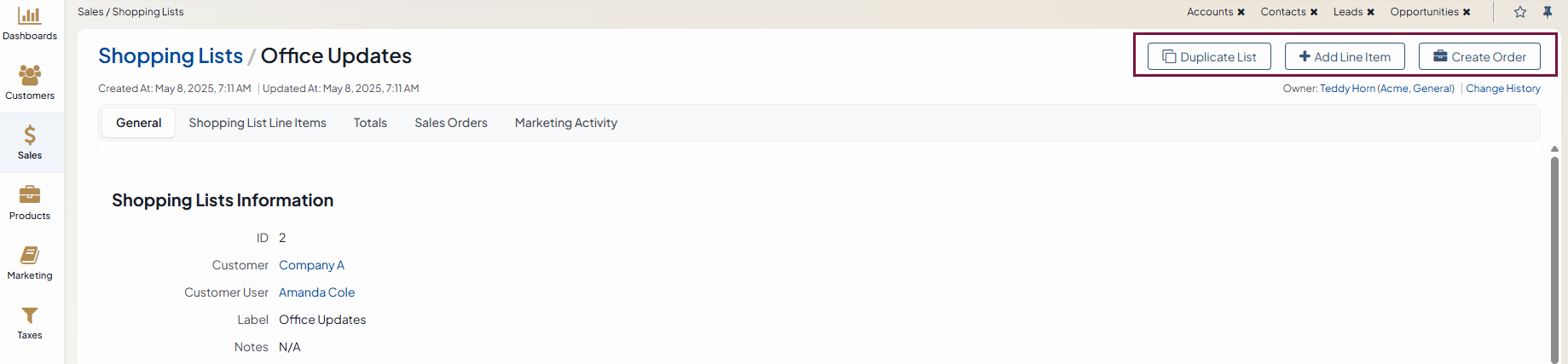This screenshot has height=364, width=1568.
Task: Open the Dashboards sidebar icon
Action: coord(30,16)
